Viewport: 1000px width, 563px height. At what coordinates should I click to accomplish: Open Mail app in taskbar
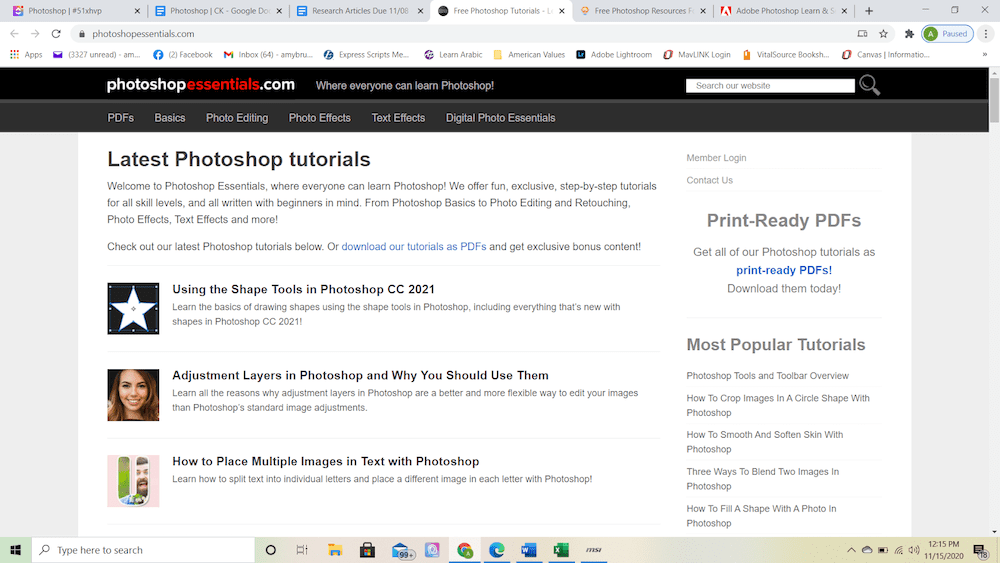click(401, 550)
